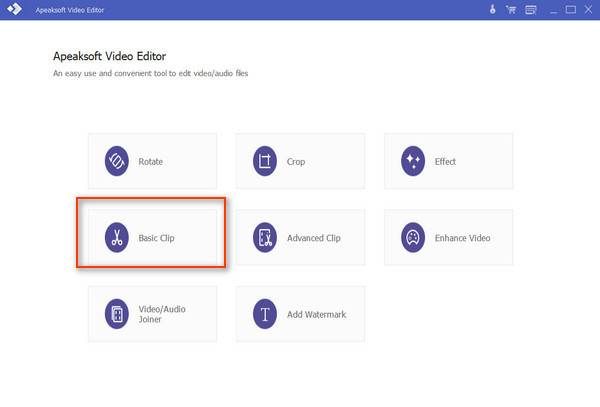Click the Video/Audio Joiner icon
The image size is (600, 407).
click(x=117, y=314)
